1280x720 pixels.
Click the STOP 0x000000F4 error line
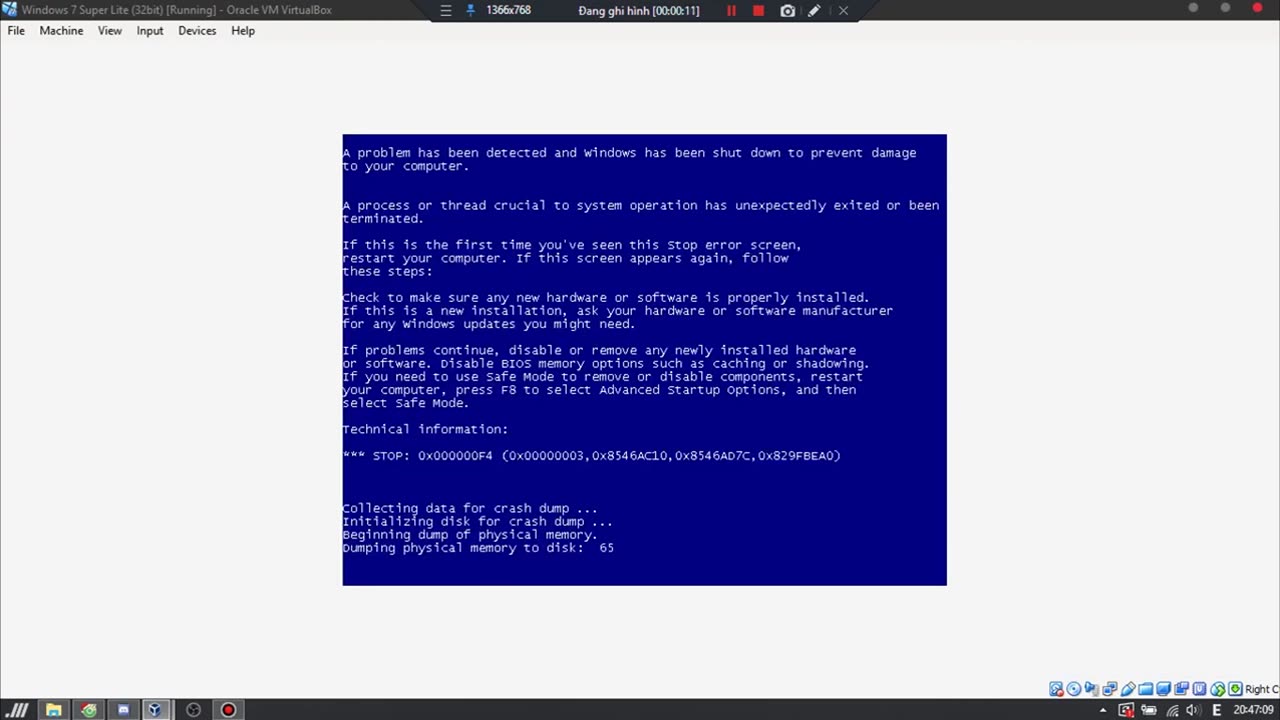point(592,455)
